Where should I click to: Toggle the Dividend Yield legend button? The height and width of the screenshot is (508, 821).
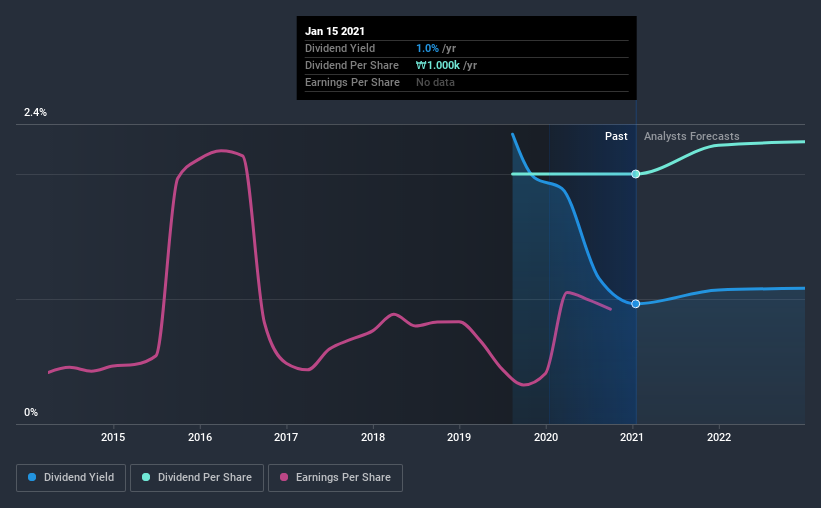pos(71,478)
